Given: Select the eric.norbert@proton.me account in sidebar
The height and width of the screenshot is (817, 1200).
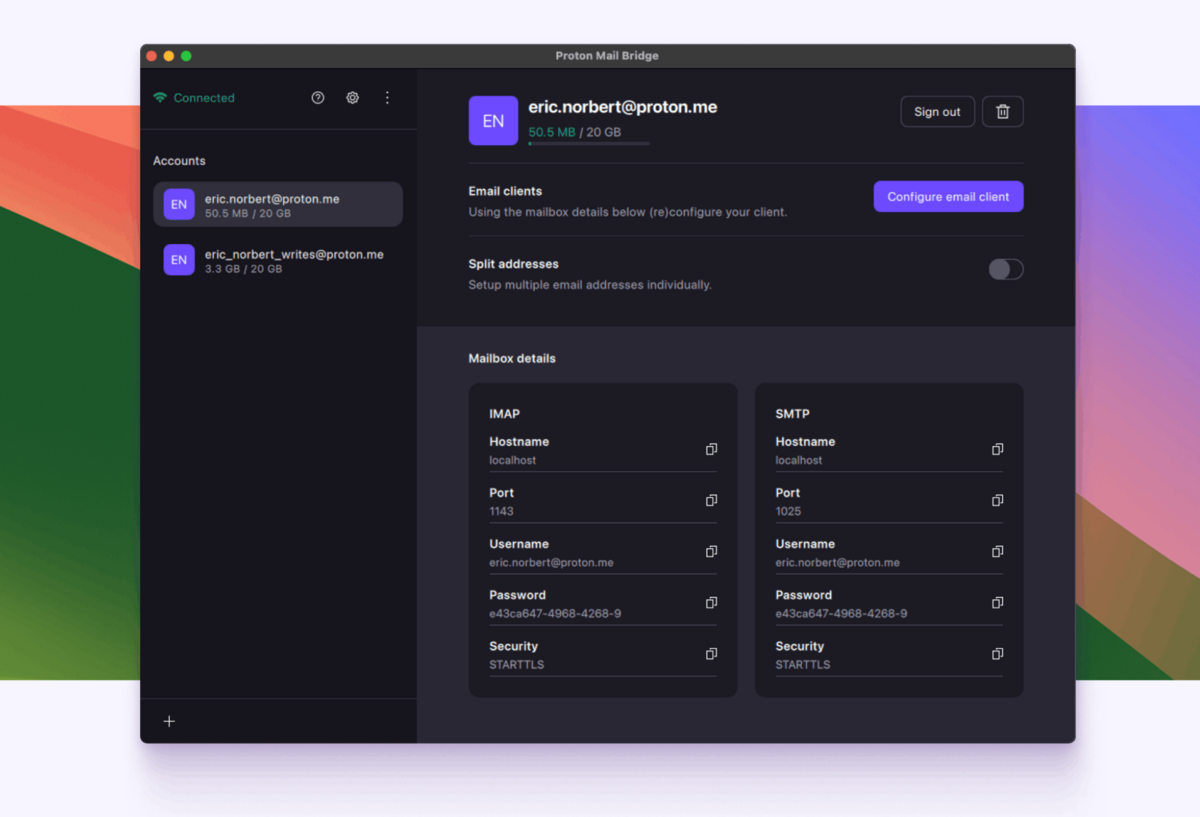Looking at the screenshot, I should click(x=278, y=204).
